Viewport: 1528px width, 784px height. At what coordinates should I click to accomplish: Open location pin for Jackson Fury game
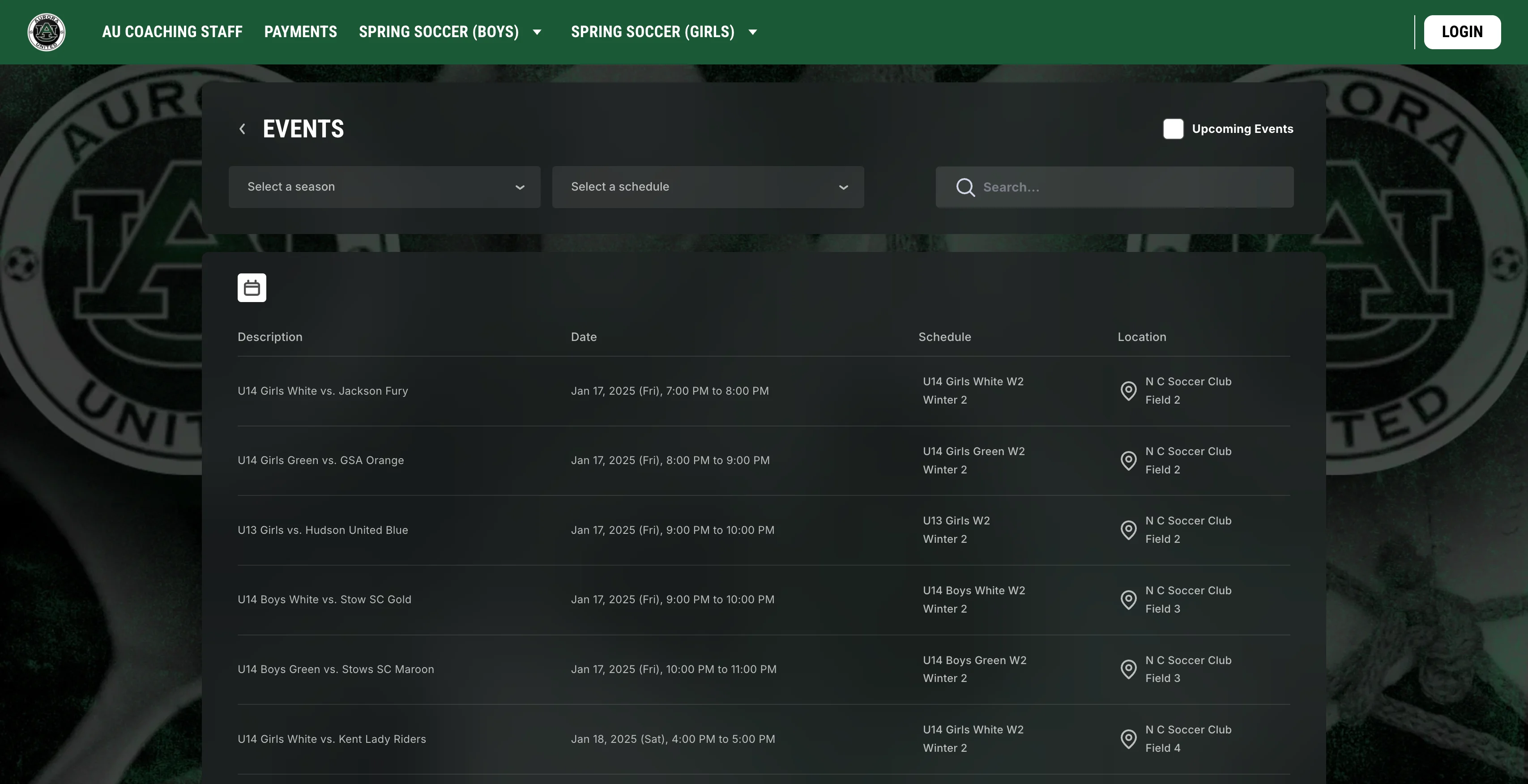(x=1128, y=391)
